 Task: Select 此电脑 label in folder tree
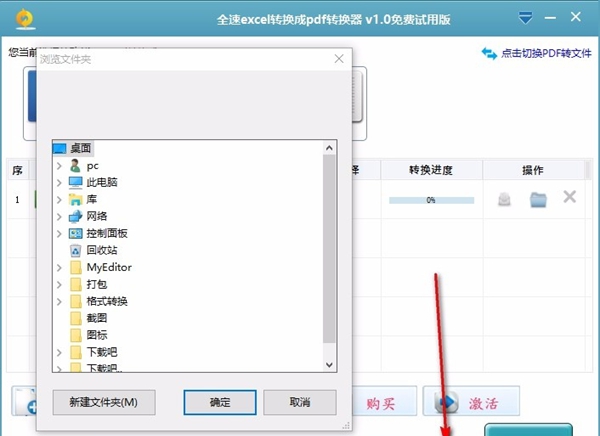102,182
